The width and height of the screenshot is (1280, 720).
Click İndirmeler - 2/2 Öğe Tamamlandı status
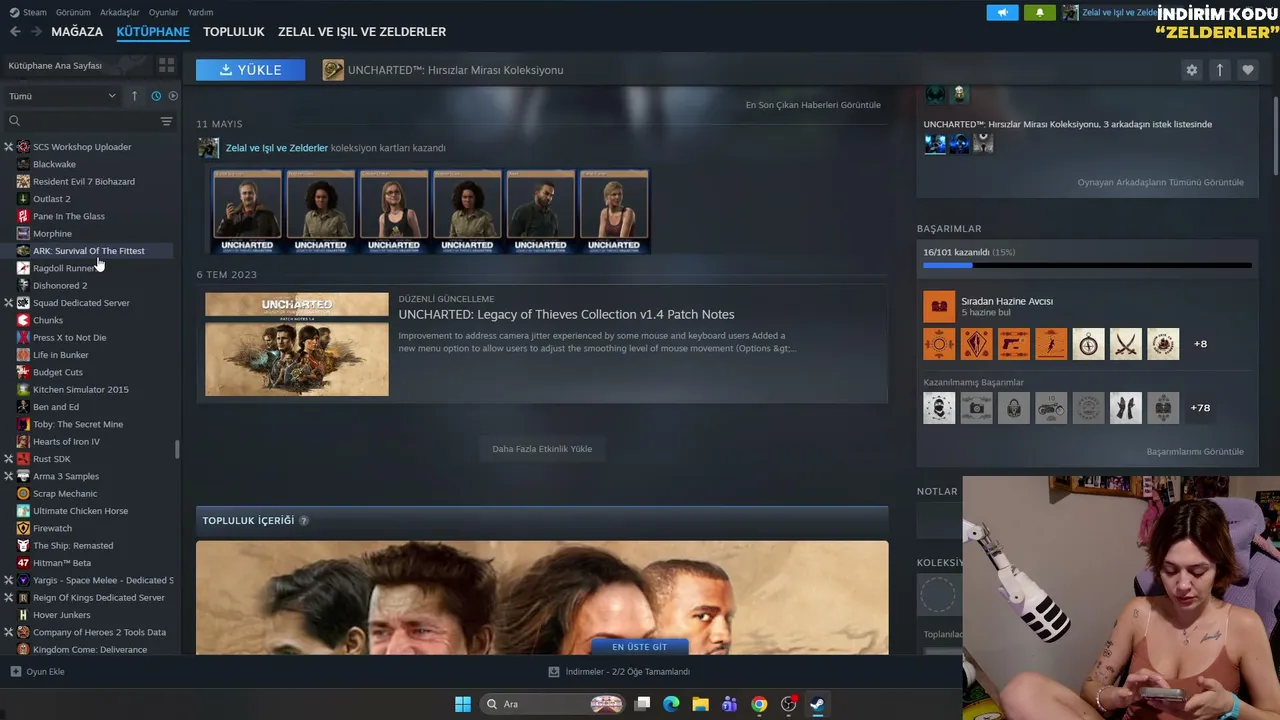click(628, 672)
